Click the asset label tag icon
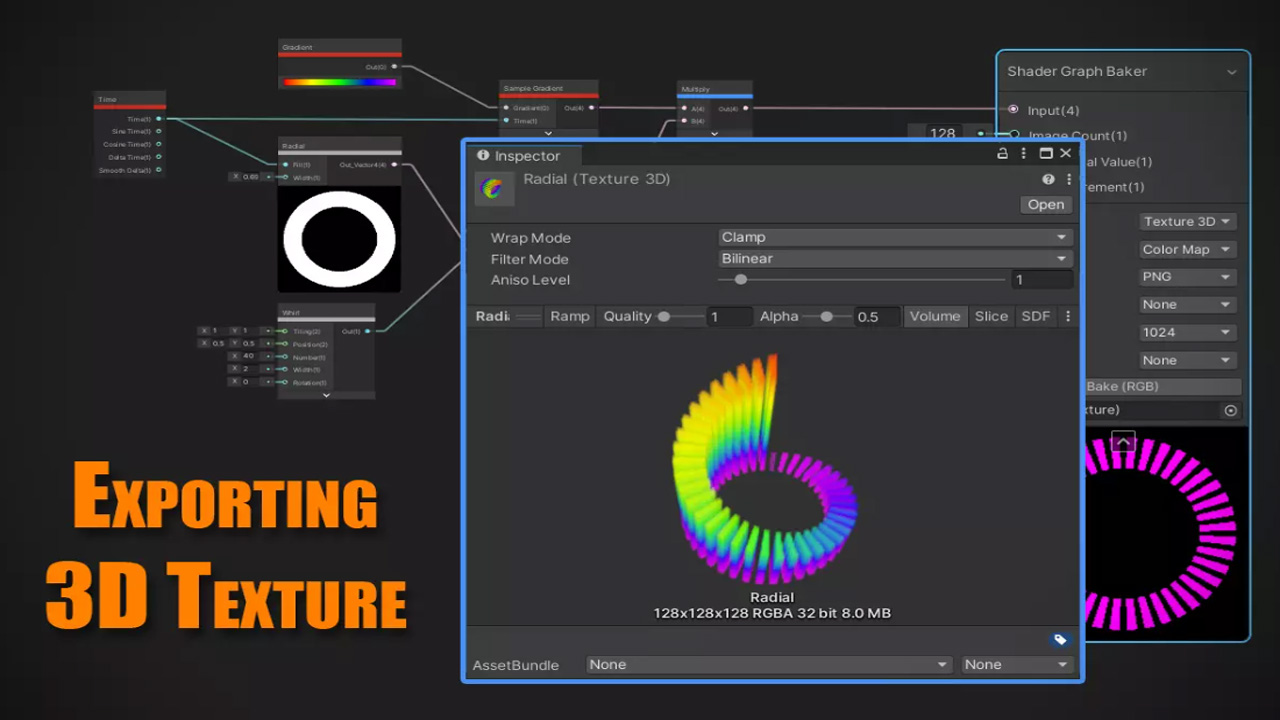Image resolution: width=1280 pixels, height=720 pixels. [x=1060, y=640]
